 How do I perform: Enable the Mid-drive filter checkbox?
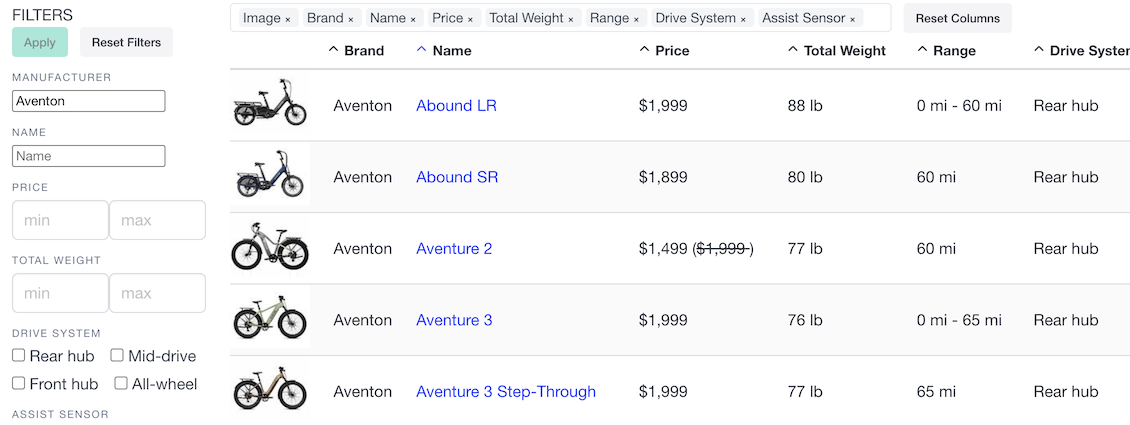(x=117, y=355)
